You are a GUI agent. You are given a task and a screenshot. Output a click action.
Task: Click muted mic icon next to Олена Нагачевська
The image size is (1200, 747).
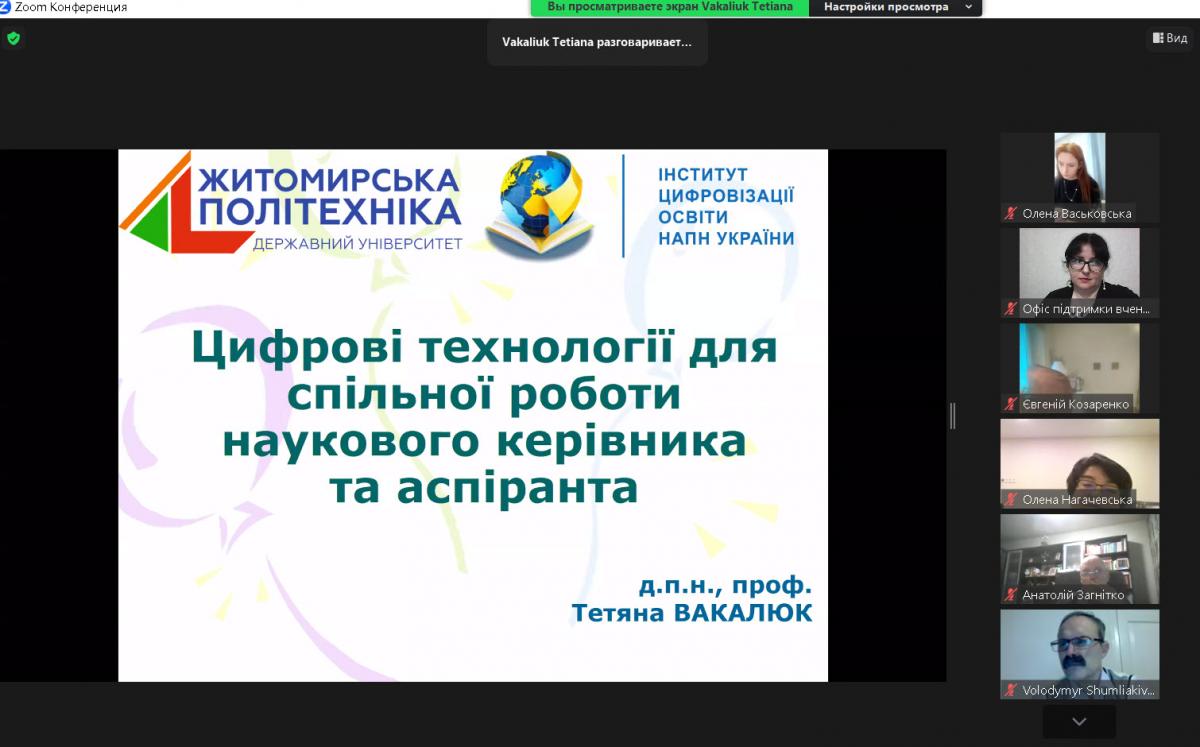coord(1012,500)
